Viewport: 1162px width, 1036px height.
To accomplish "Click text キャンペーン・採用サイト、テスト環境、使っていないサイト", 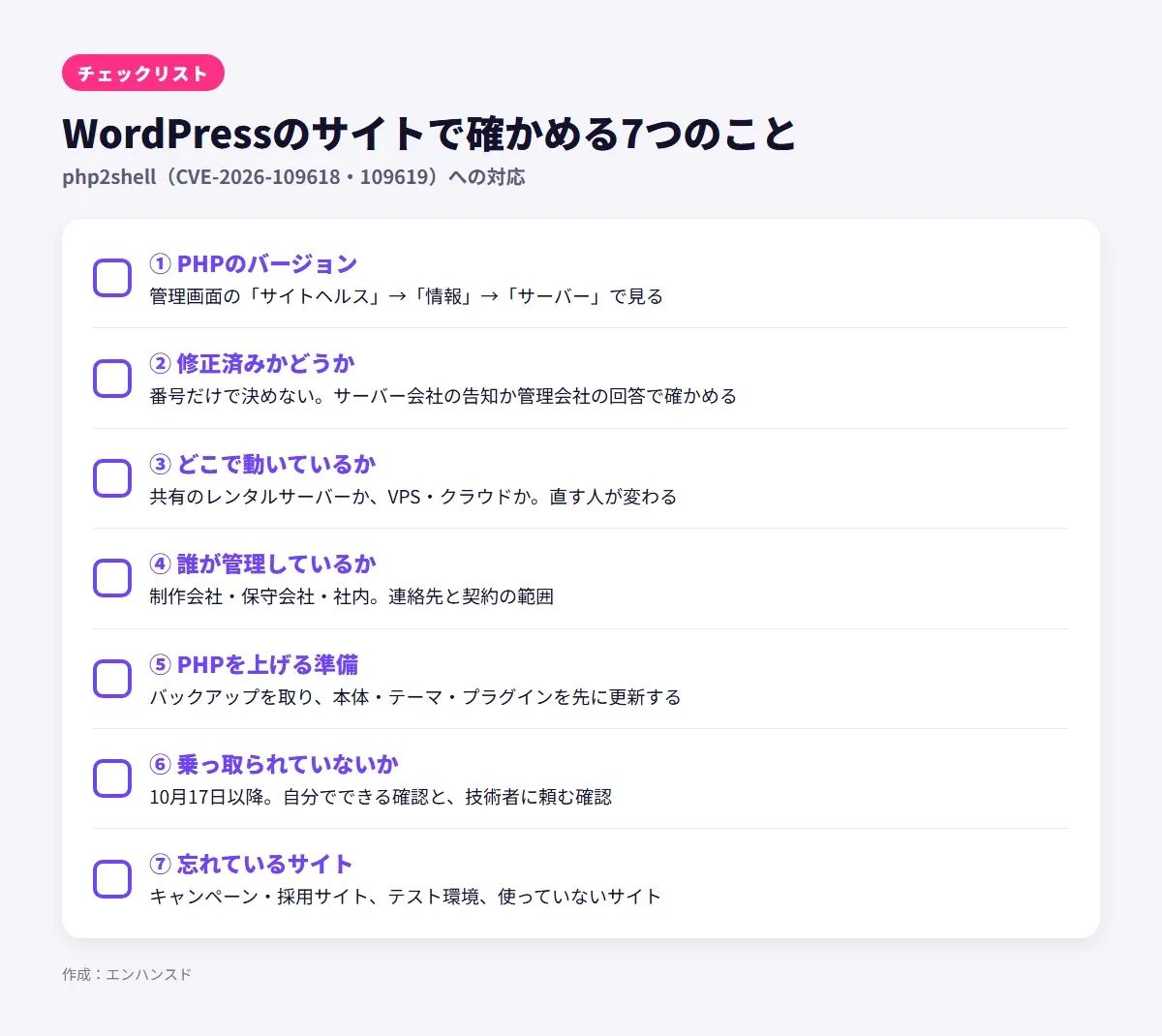I will tap(406, 897).
